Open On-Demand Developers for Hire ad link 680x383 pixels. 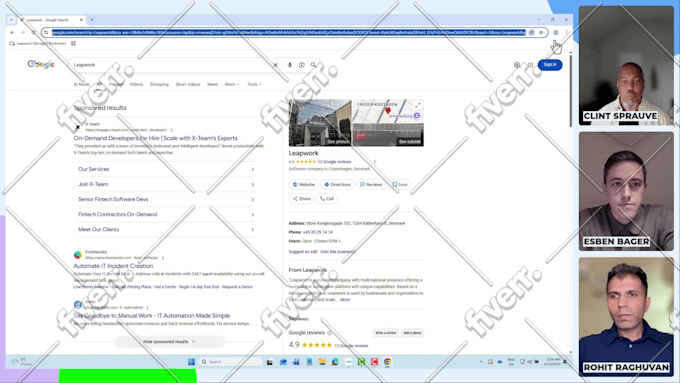tap(156, 138)
